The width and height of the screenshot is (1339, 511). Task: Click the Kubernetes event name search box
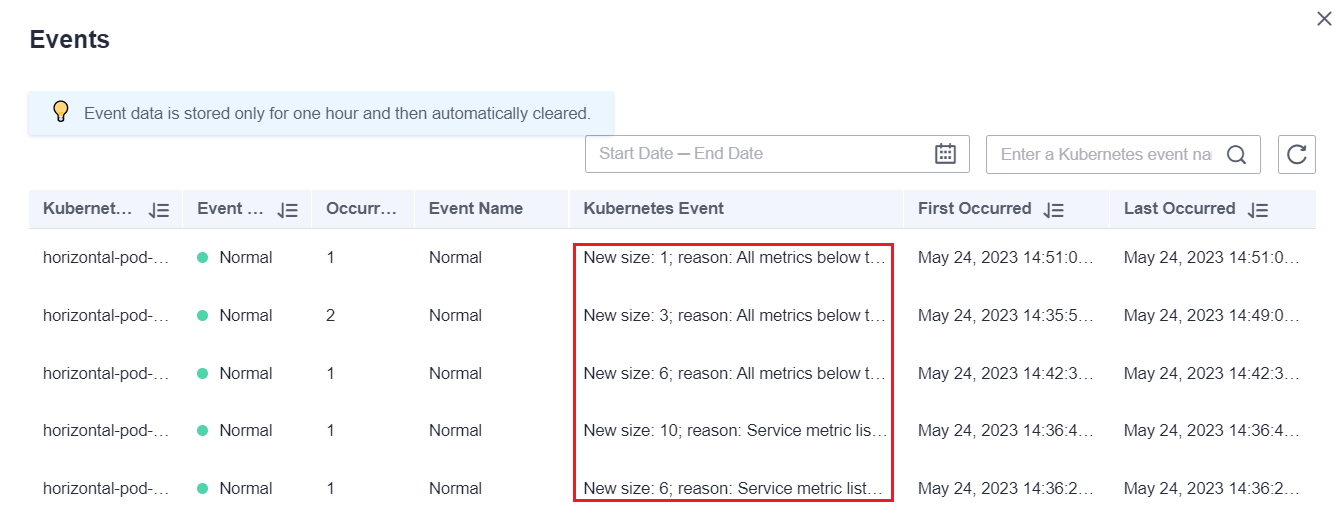1105,155
